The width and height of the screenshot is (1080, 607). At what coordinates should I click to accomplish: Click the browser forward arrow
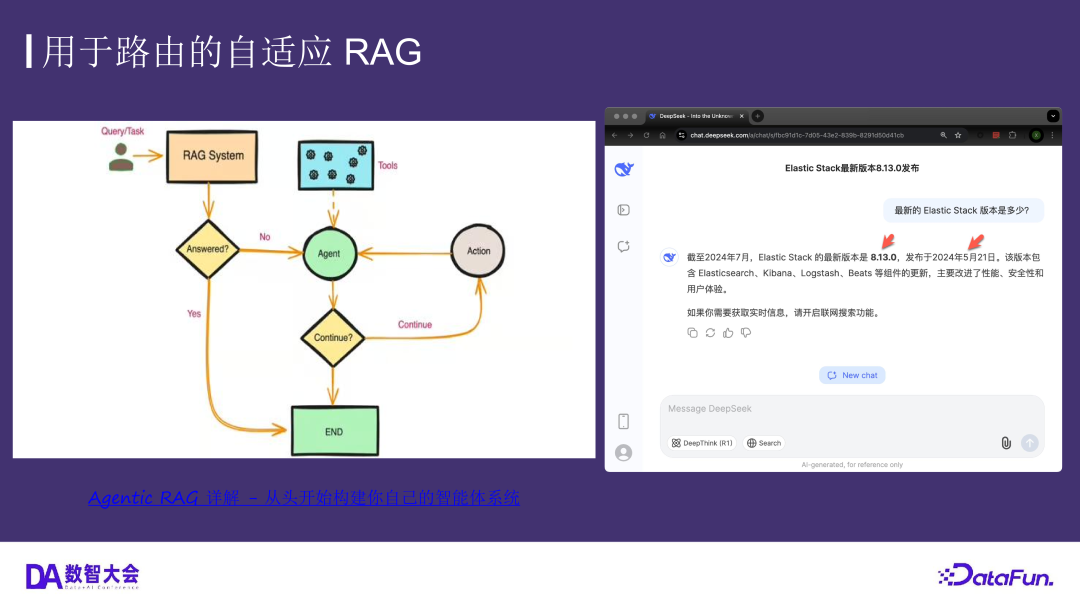[630, 135]
